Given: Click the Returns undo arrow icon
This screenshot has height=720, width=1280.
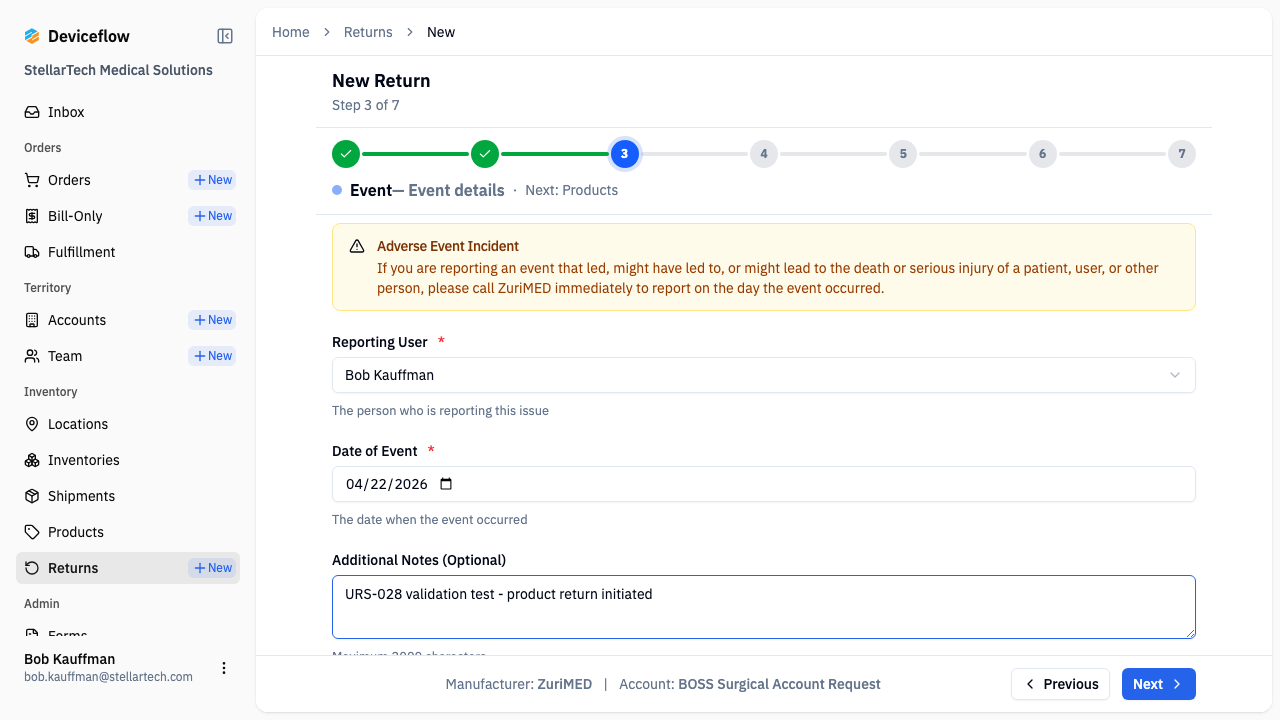Looking at the screenshot, I should 32,568.
